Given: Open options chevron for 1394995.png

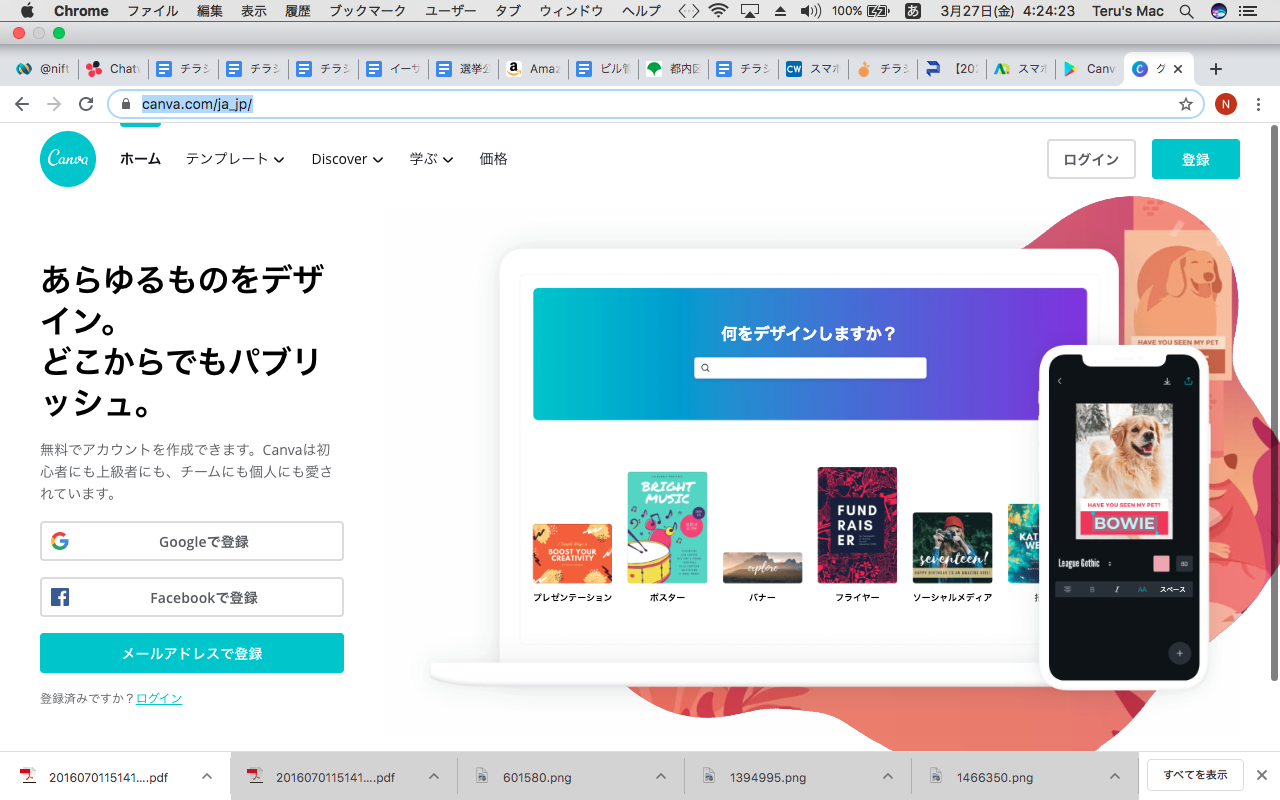Looking at the screenshot, I should (x=888, y=776).
